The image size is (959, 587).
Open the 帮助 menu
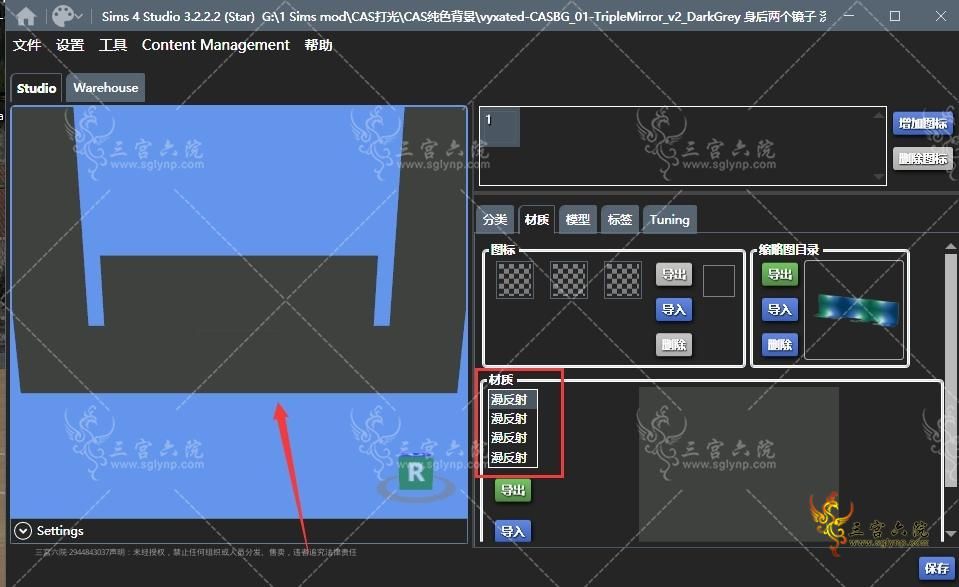pos(318,45)
